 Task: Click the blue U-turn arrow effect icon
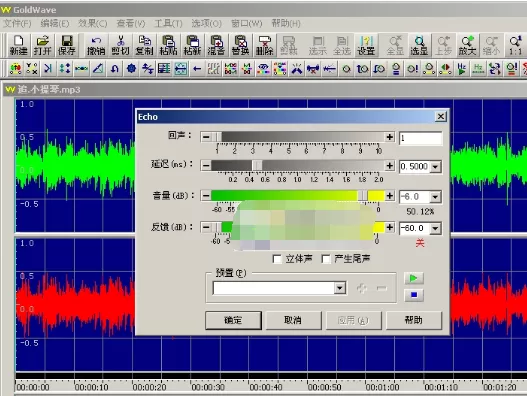115,69
